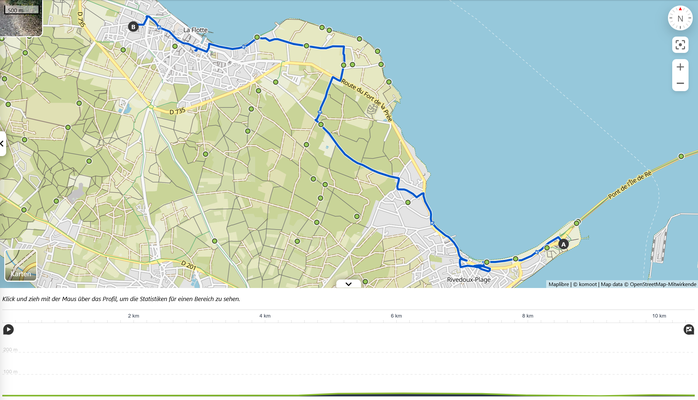Screen dimensions: 698x400
Task: Open the photo icon at the elevation profile's right end
Action: (x=689, y=329)
